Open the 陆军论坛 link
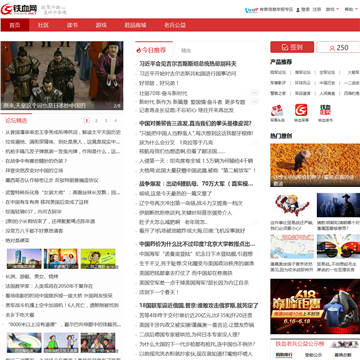The image size is (360, 360). tap(278, 72)
